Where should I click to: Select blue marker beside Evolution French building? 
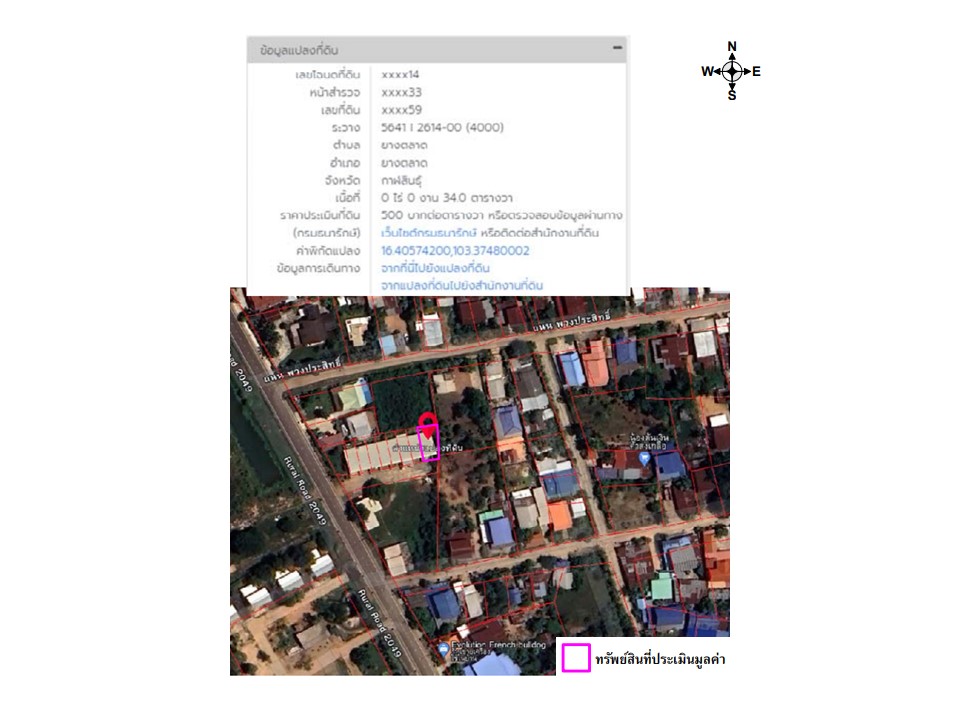(443, 650)
